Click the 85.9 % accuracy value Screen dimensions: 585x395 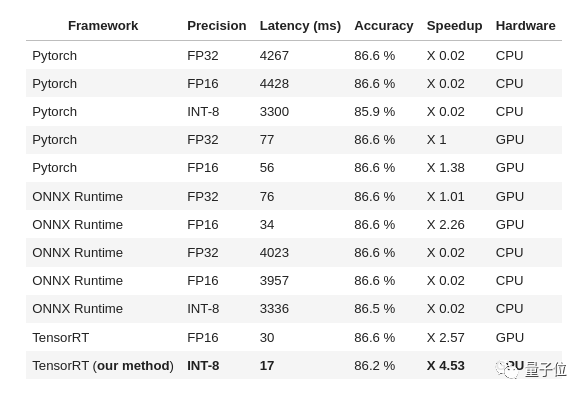pos(375,112)
